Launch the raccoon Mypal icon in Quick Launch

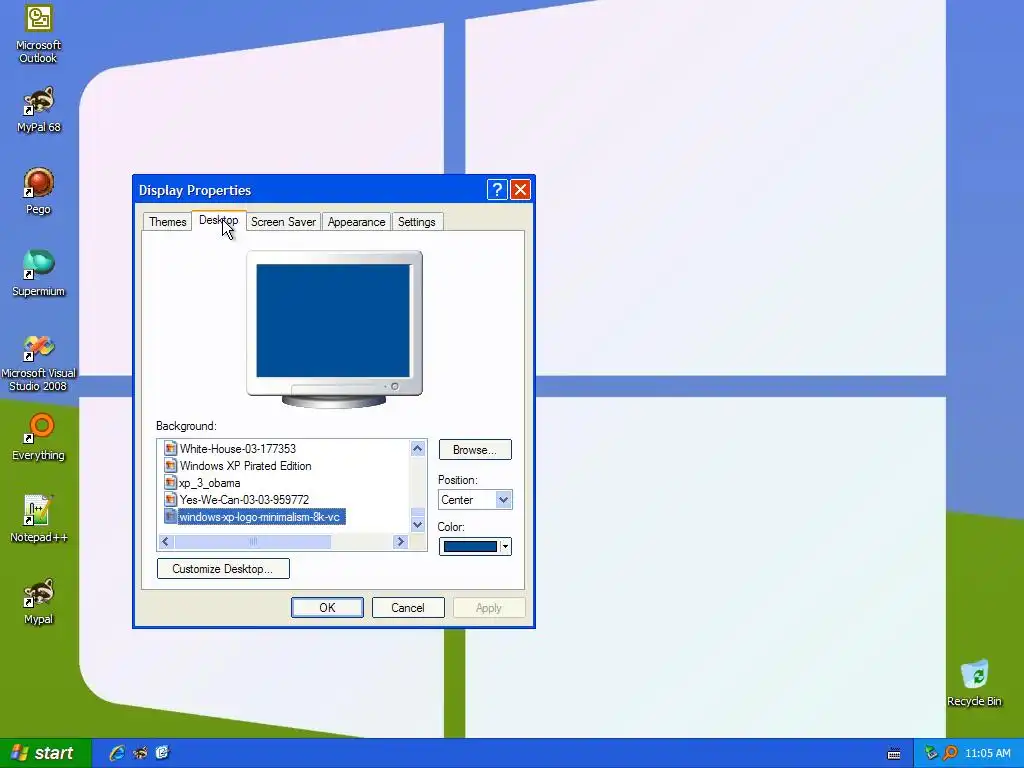coord(140,753)
